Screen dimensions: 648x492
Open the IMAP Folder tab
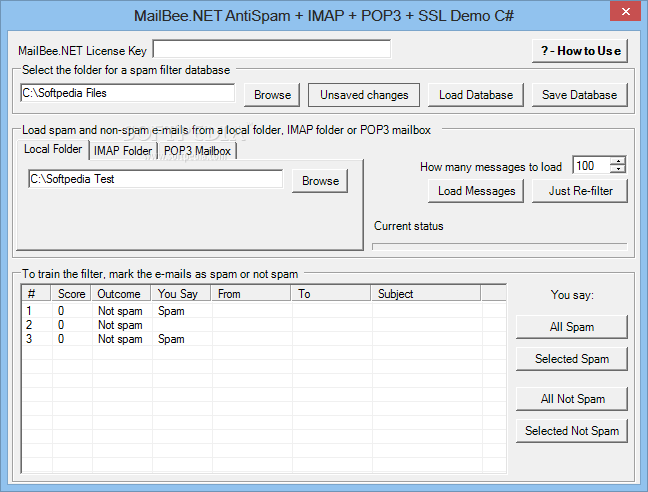[x=123, y=151]
